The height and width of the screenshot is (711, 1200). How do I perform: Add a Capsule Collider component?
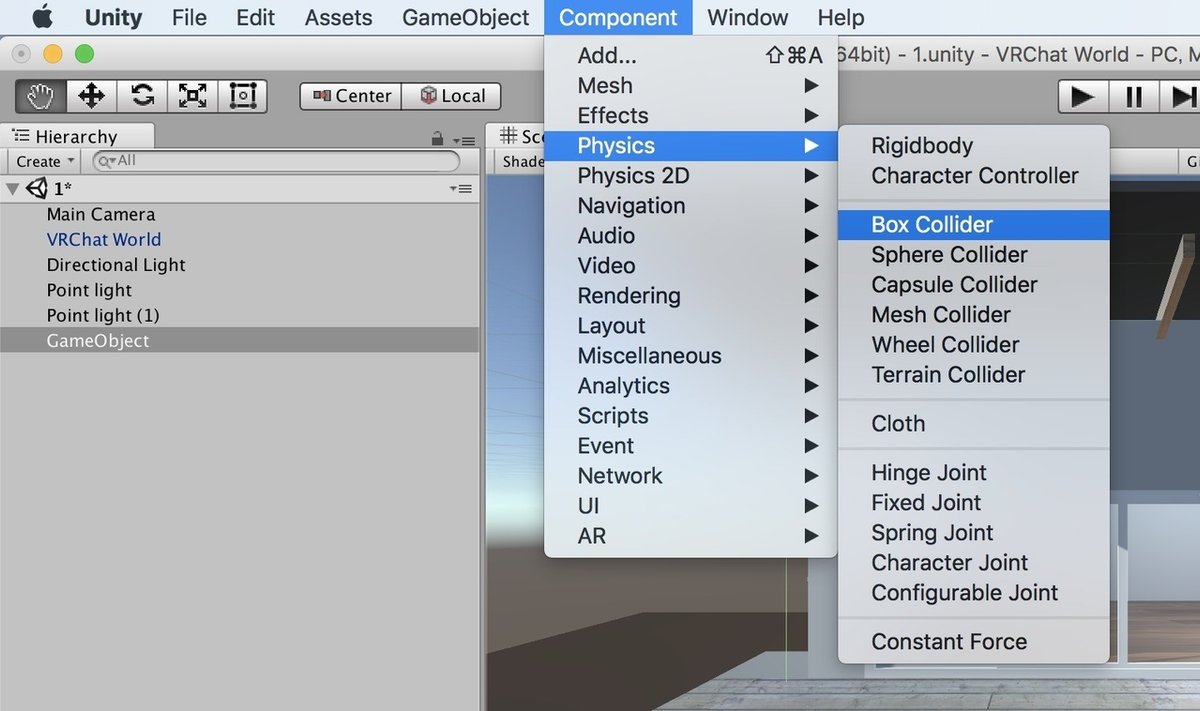(974, 285)
